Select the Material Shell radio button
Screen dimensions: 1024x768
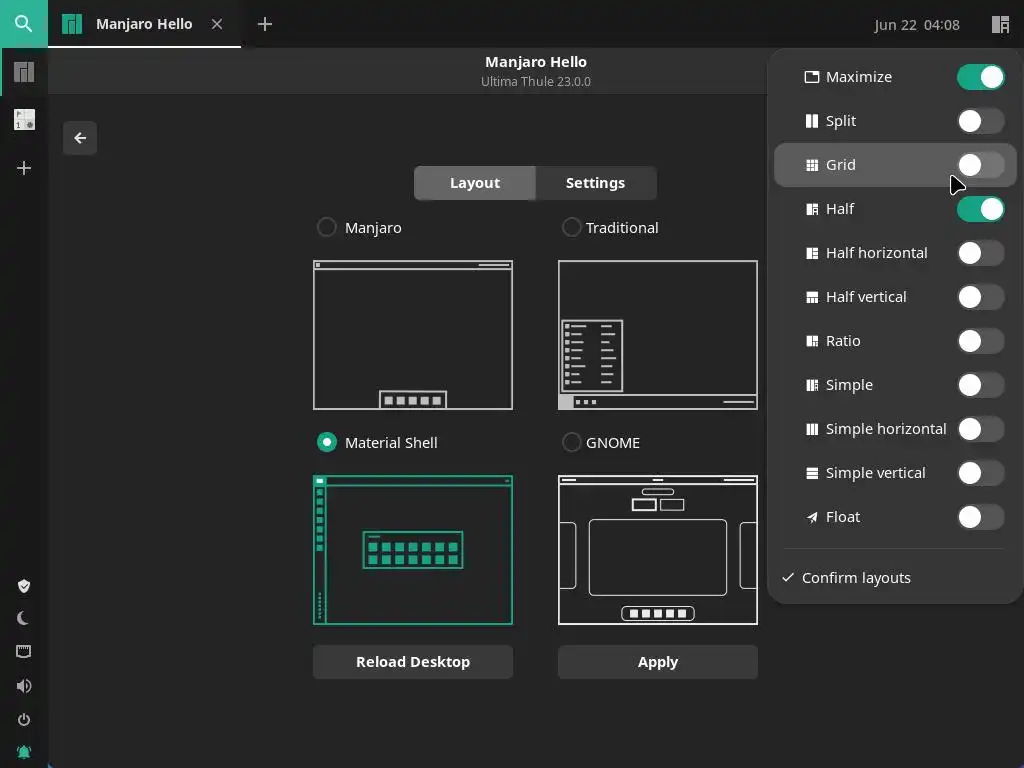click(x=327, y=442)
